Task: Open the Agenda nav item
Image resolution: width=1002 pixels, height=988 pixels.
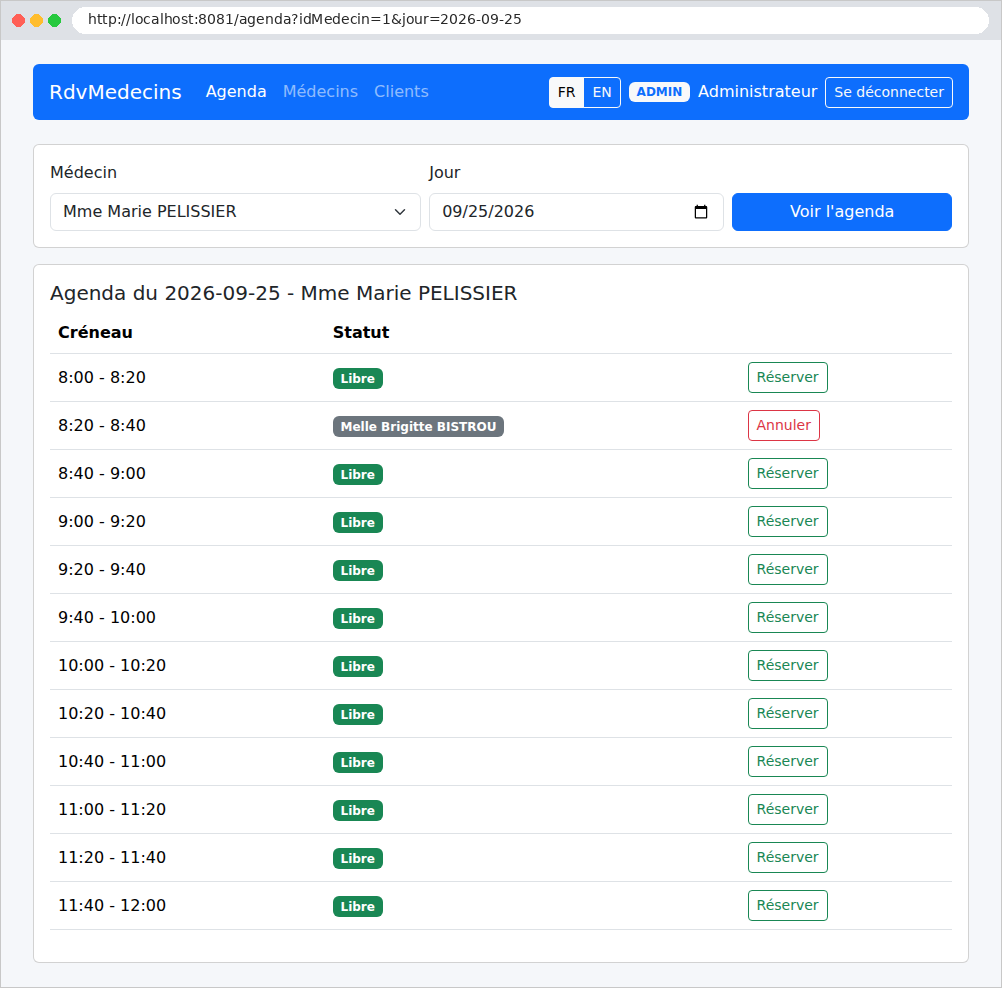Action: click(236, 91)
